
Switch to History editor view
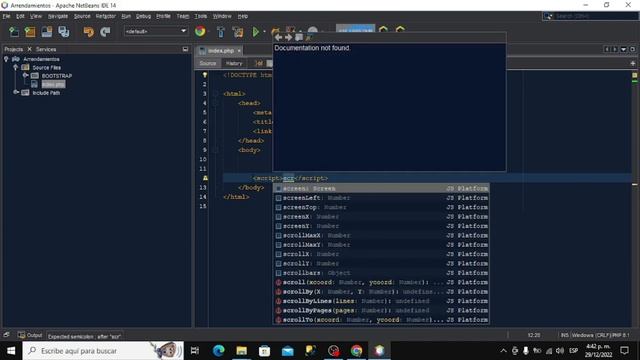tap(234, 63)
